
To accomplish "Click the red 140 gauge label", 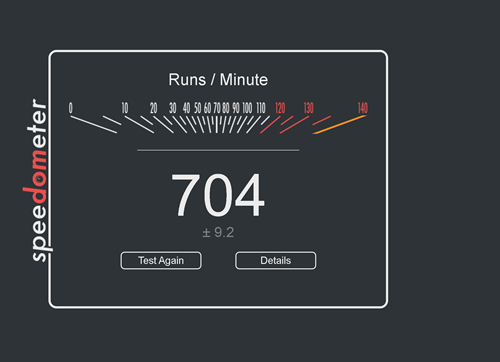I will (363, 108).
